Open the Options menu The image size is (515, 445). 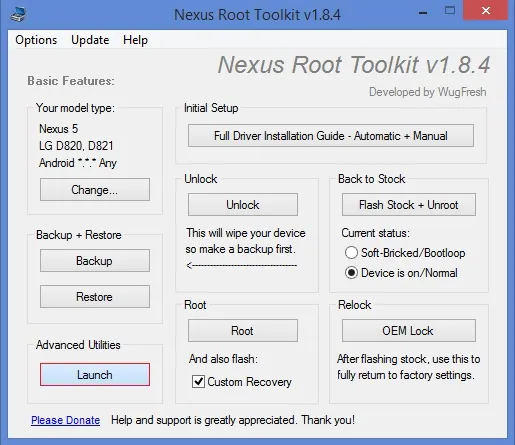click(36, 40)
